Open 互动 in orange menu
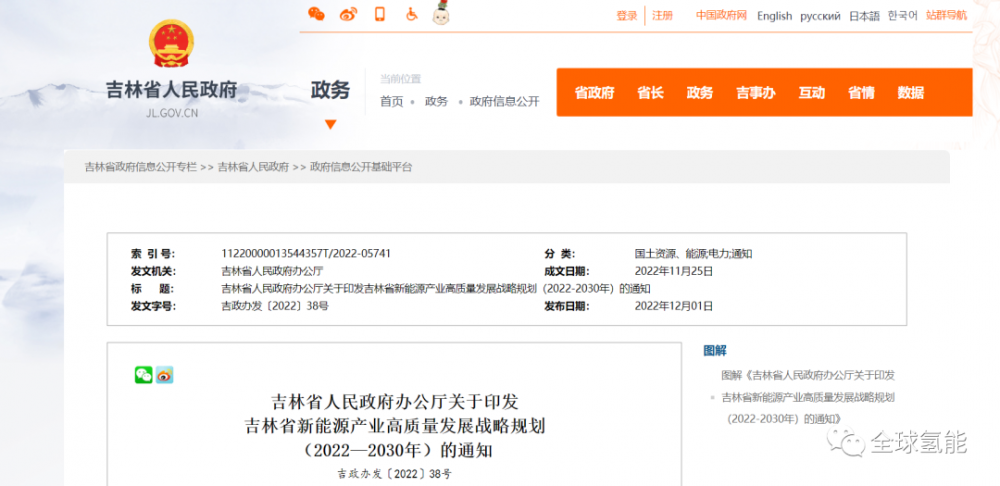 (812, 93)
